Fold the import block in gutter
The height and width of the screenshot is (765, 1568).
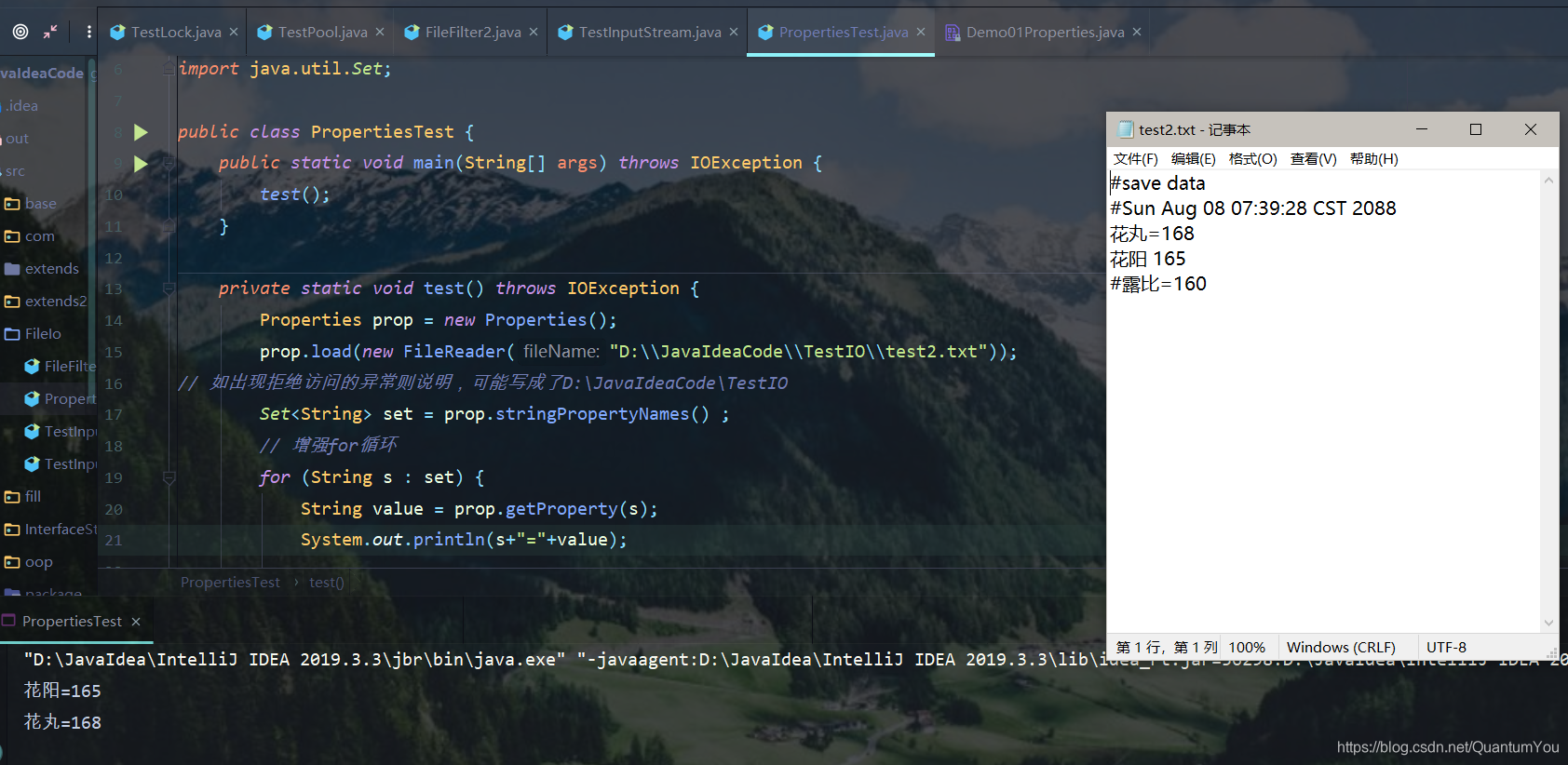coord(169,69)
